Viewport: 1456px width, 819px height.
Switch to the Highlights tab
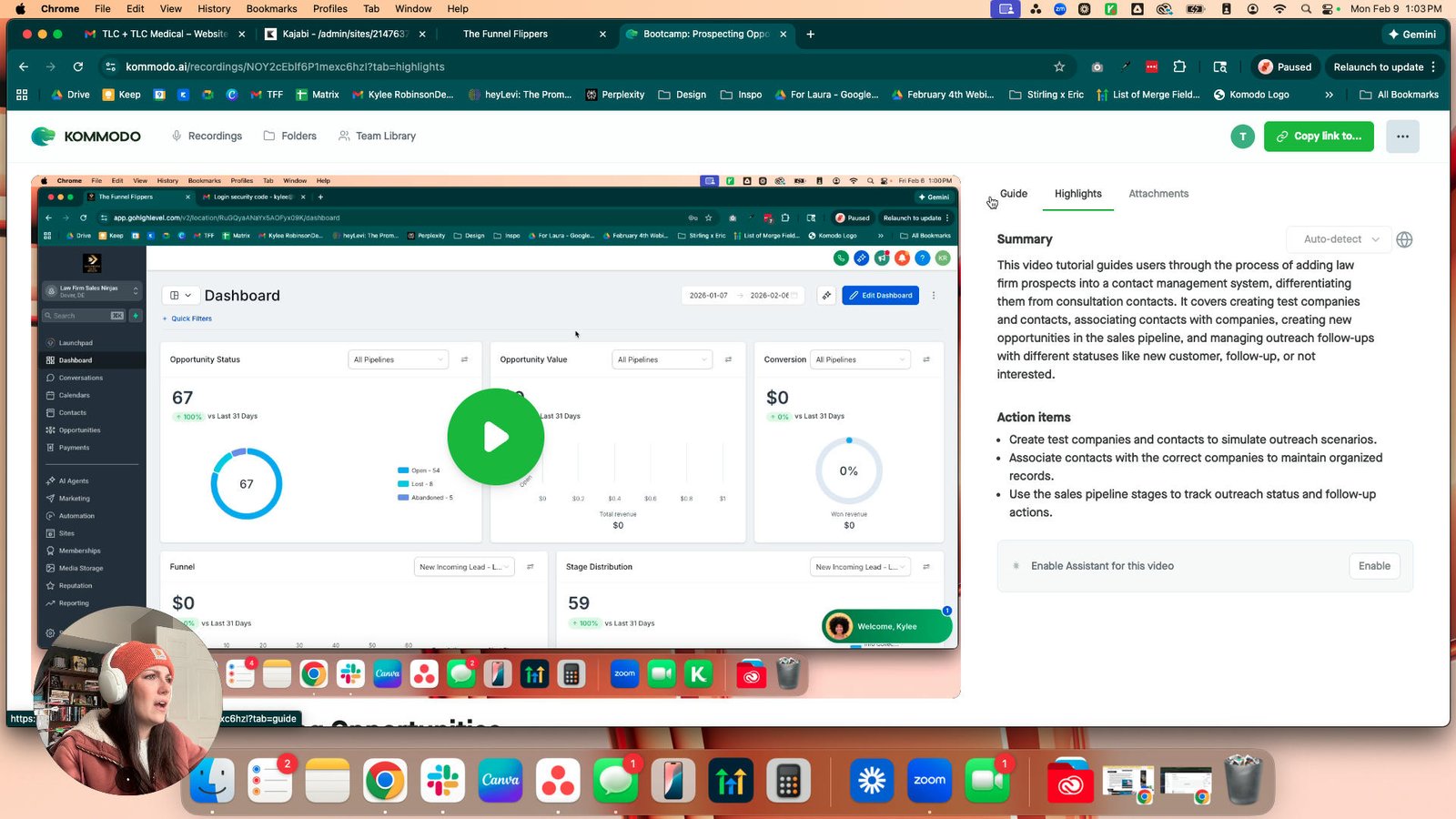(1077, 194)
